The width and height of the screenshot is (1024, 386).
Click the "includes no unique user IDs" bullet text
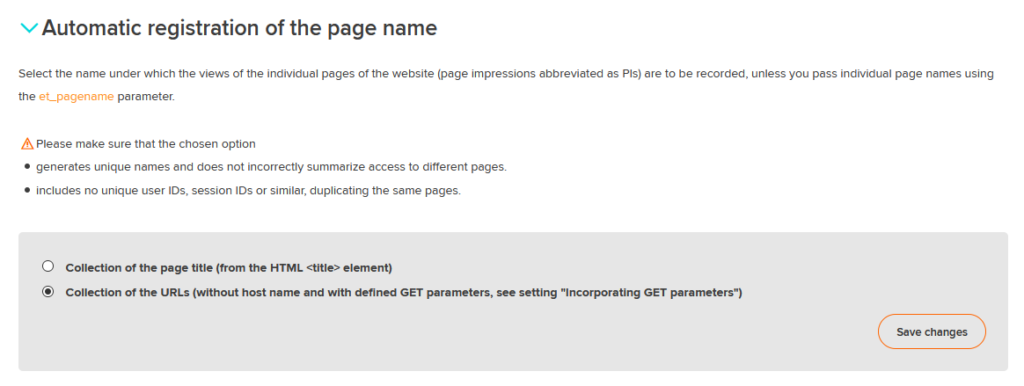[x=248, y=191]
